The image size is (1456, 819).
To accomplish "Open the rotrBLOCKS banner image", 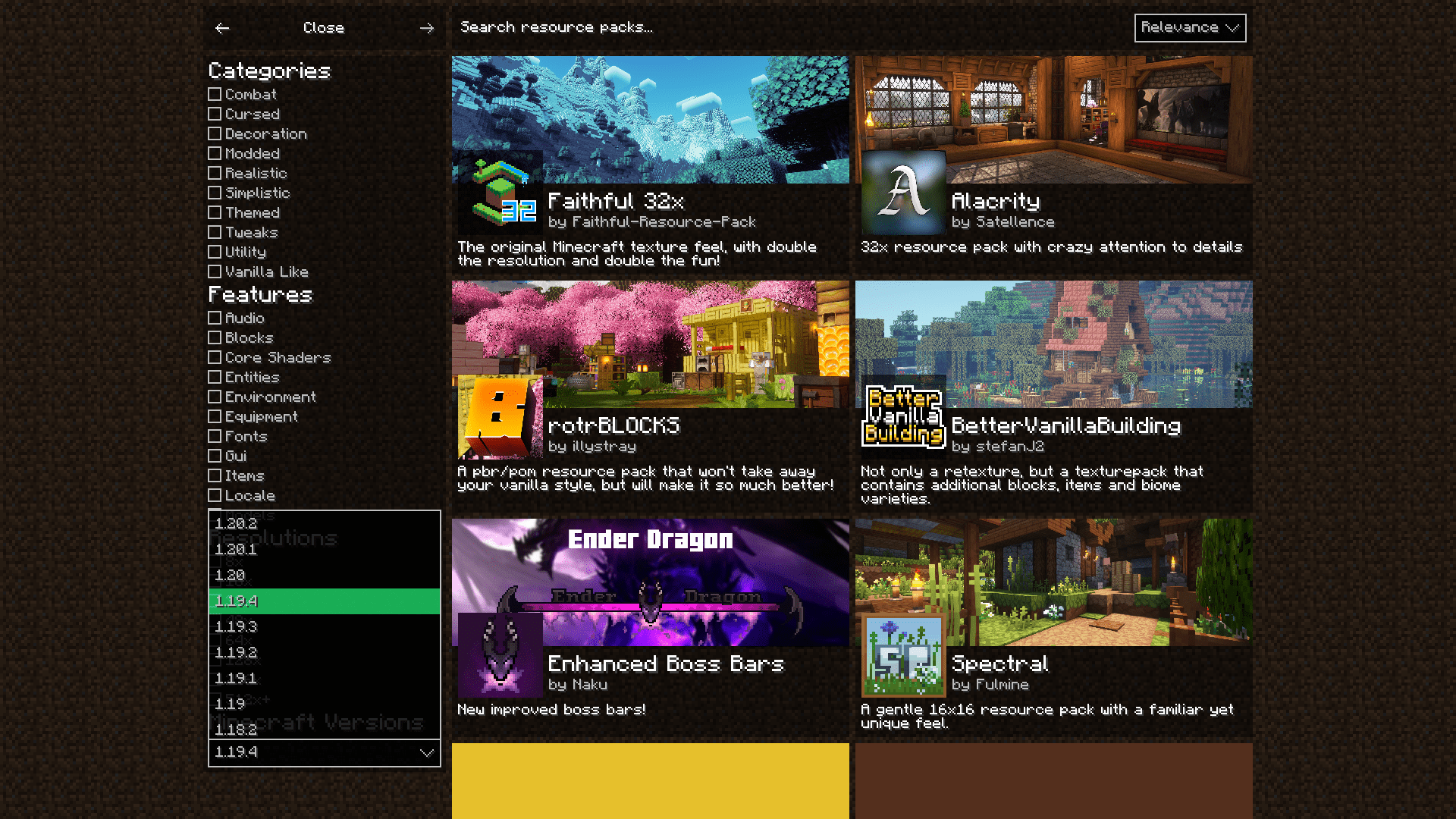I will pyautogui.click(x=651, y=344).
